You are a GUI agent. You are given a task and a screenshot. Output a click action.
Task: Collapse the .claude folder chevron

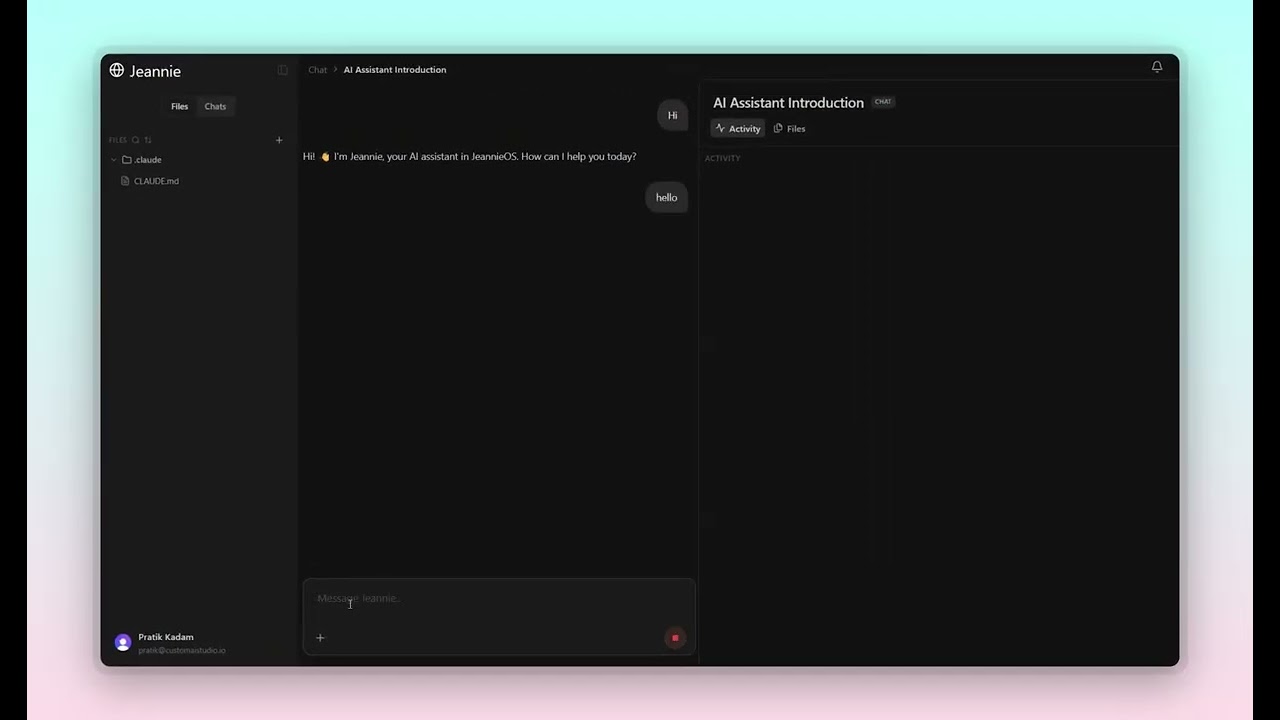click(114, 160)
